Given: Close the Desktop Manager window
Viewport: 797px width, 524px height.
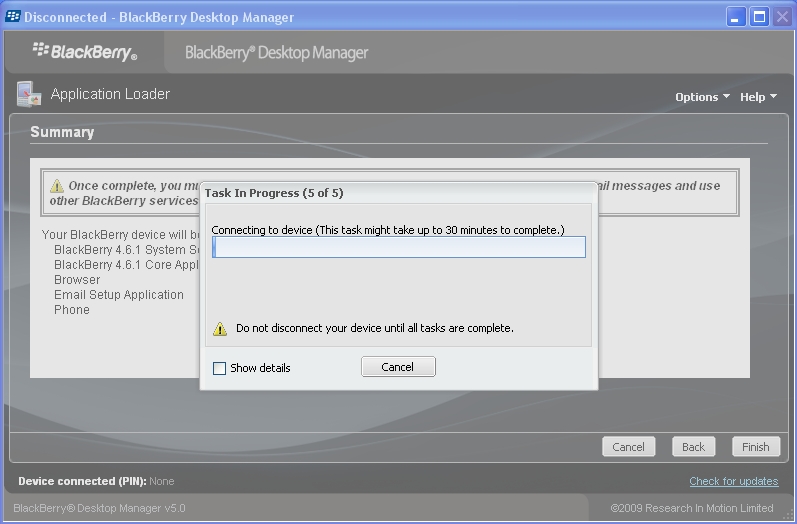Looking at the screenshot, I should tap(783, 17).
